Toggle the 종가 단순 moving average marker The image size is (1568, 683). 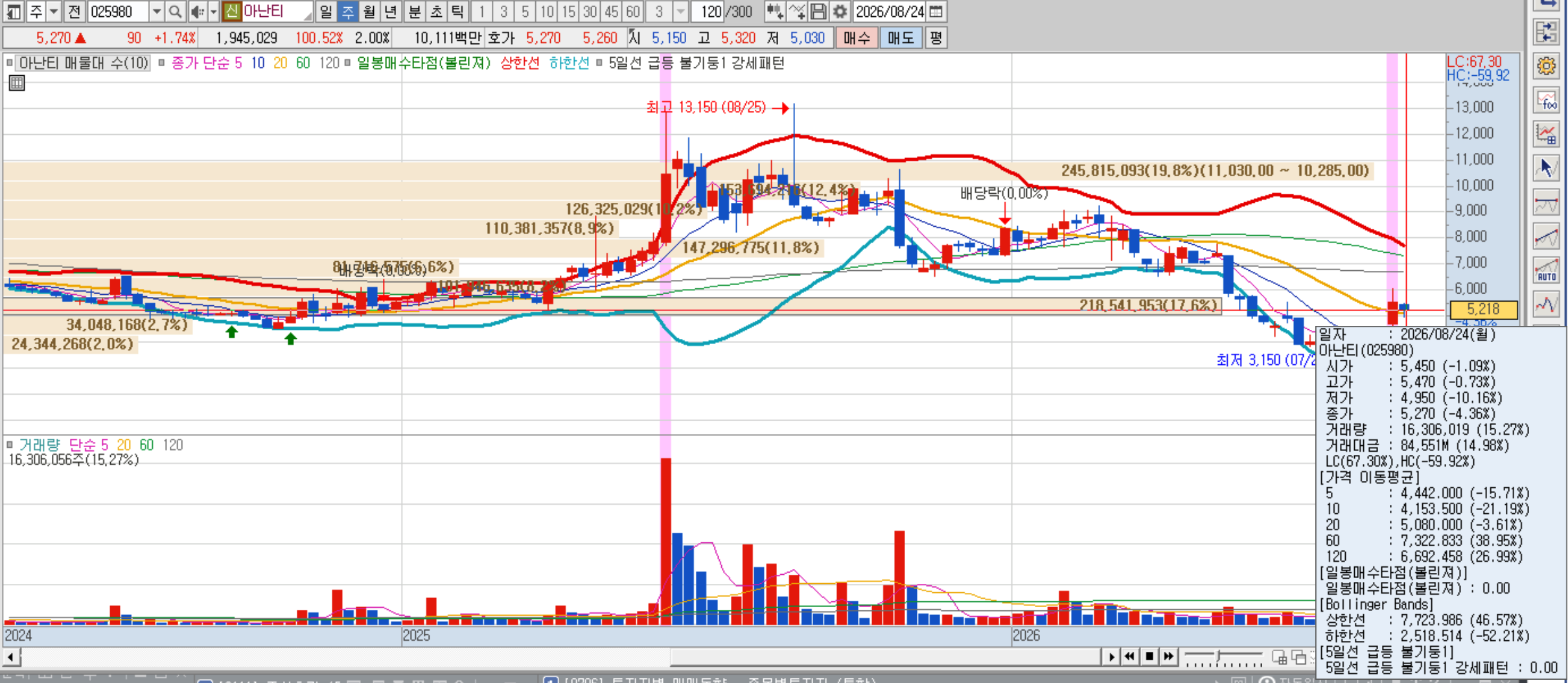pos(161,63)
